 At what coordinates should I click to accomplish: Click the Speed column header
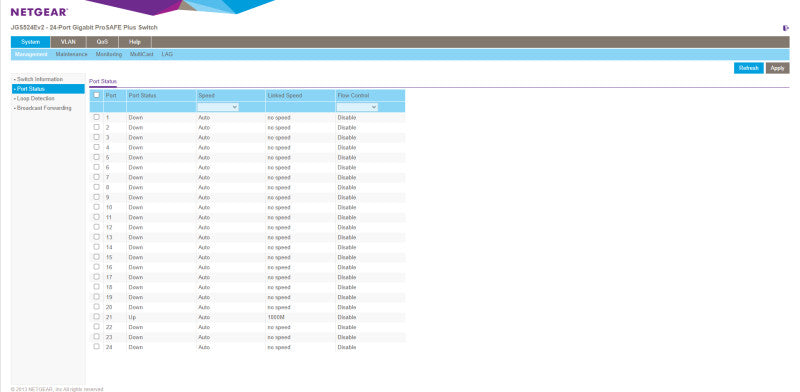click(x=206, y=95)
